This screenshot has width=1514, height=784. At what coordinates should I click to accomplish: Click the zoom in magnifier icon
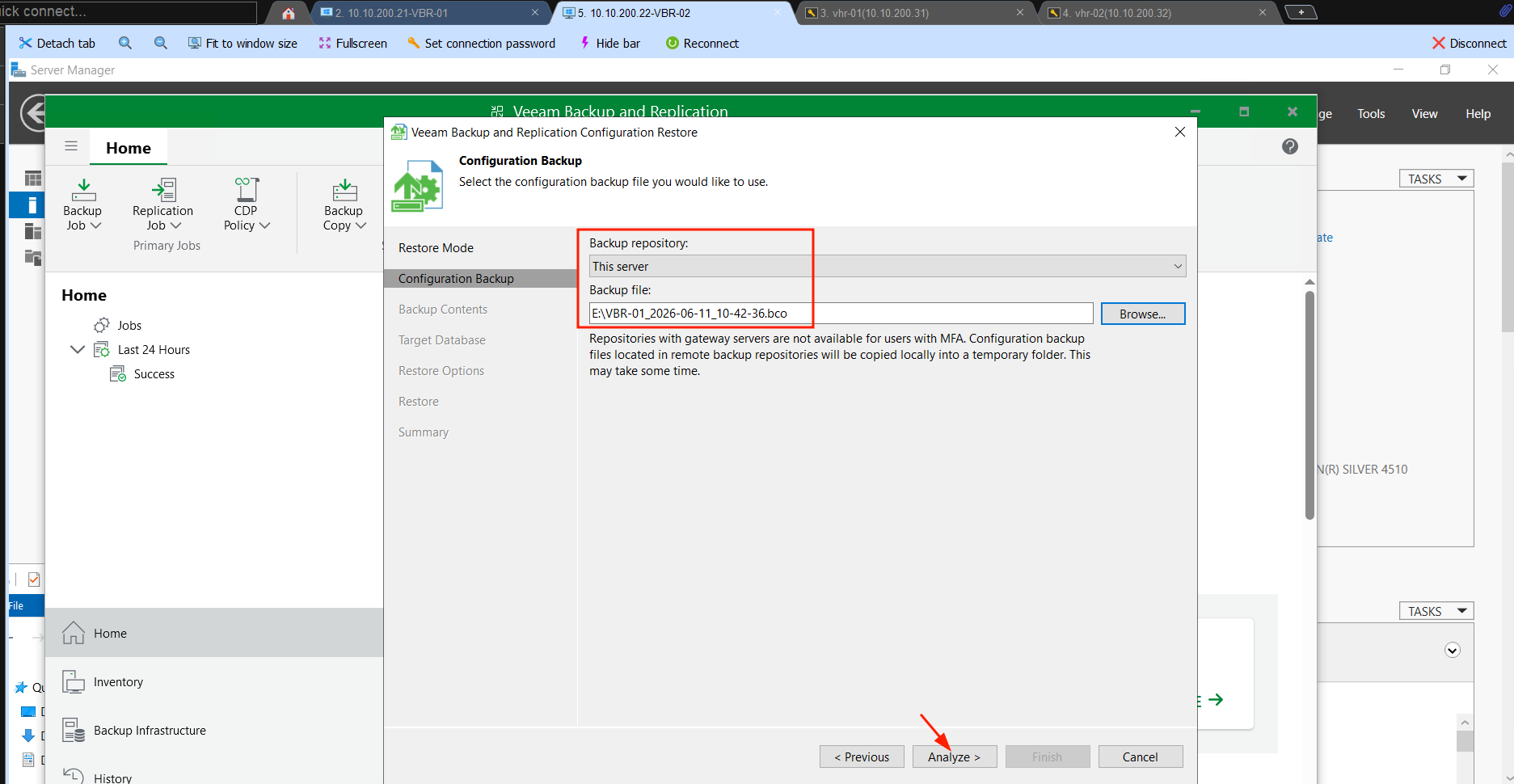click(125, 43)
